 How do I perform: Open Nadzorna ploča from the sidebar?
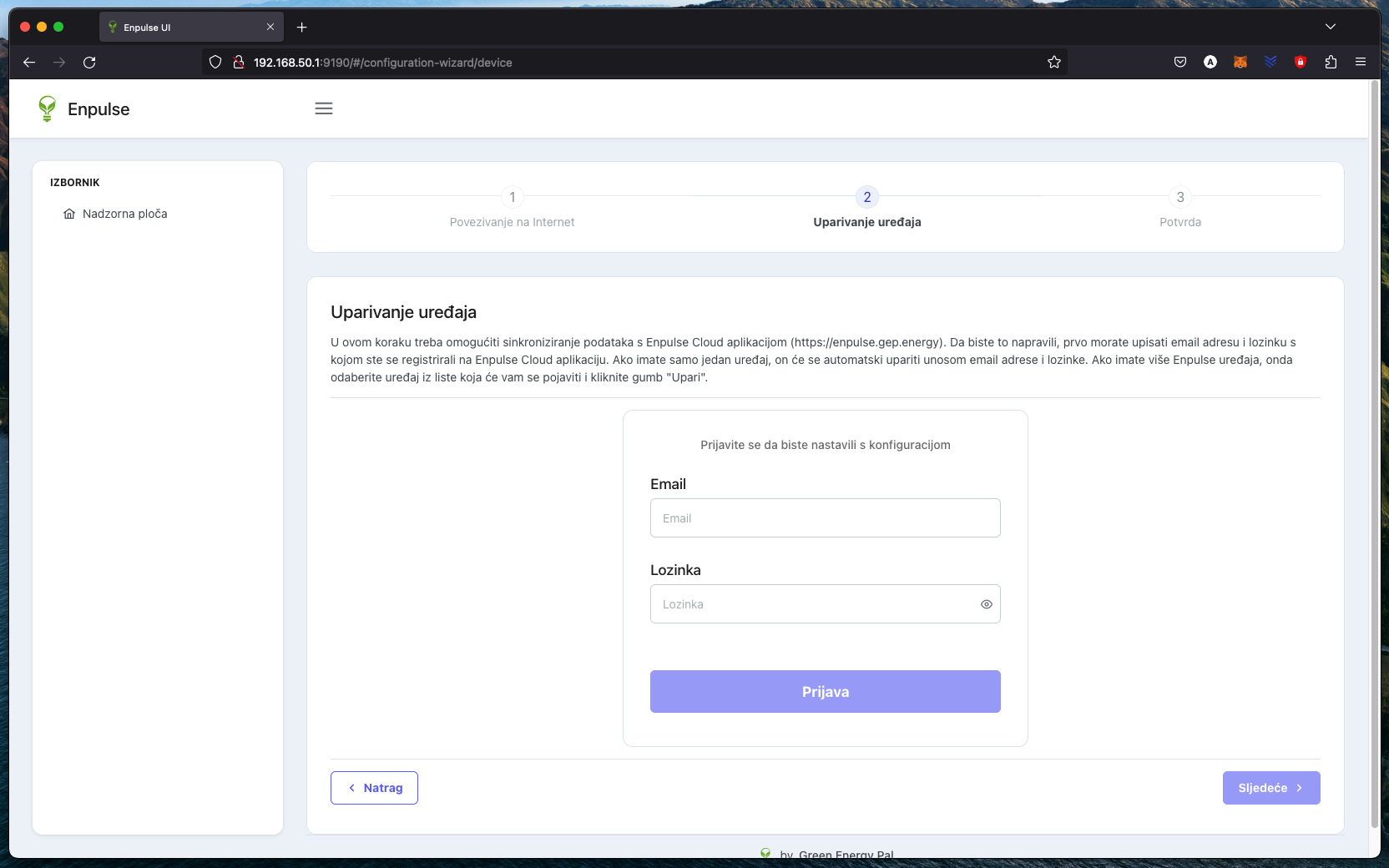click(124, 214)
